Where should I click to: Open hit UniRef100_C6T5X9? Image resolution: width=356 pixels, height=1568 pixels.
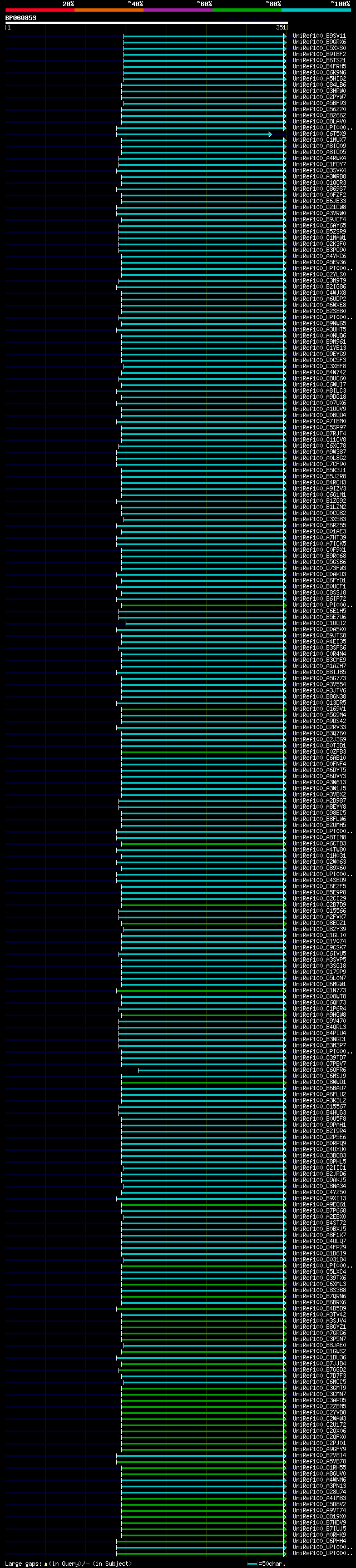[319, 134]
